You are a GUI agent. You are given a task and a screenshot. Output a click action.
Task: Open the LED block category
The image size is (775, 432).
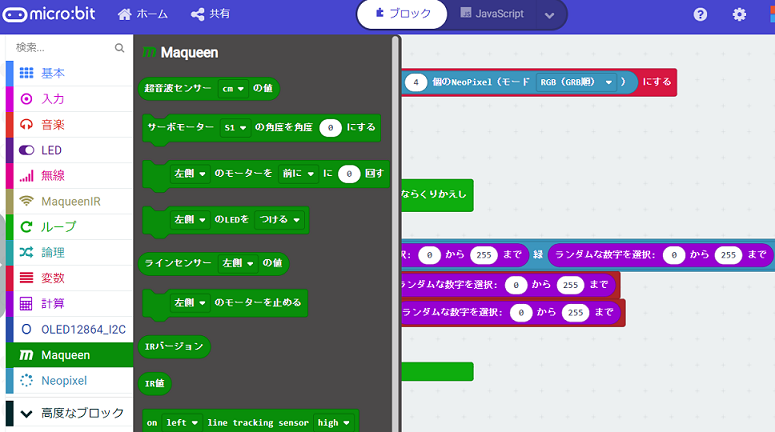click(x=69, y=150)
